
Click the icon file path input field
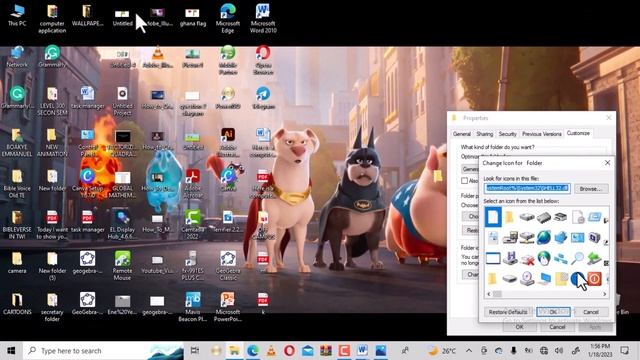pyautogui.click(x=527, y=188)
